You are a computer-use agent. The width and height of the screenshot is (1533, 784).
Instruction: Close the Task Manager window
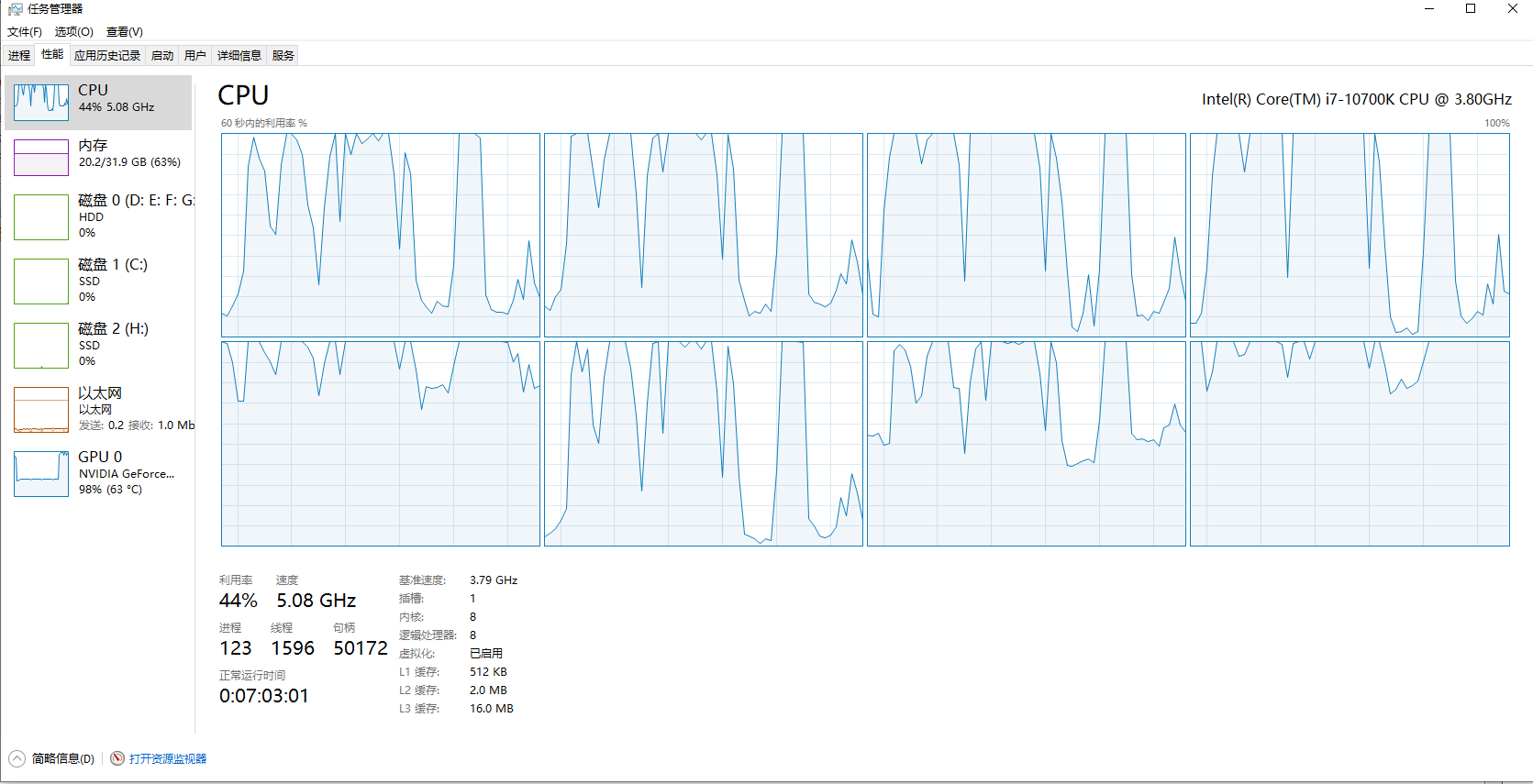tap(1513, 9)
